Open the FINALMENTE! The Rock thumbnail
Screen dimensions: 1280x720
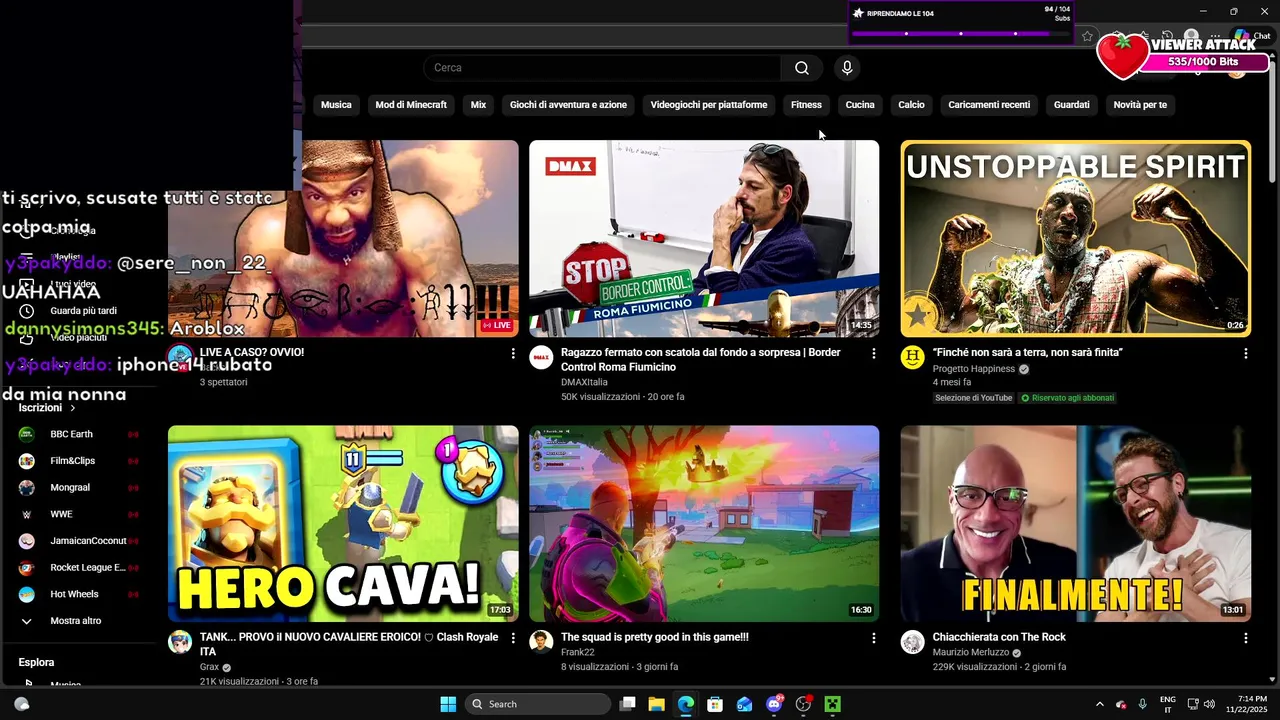(x=1075, y=524)
